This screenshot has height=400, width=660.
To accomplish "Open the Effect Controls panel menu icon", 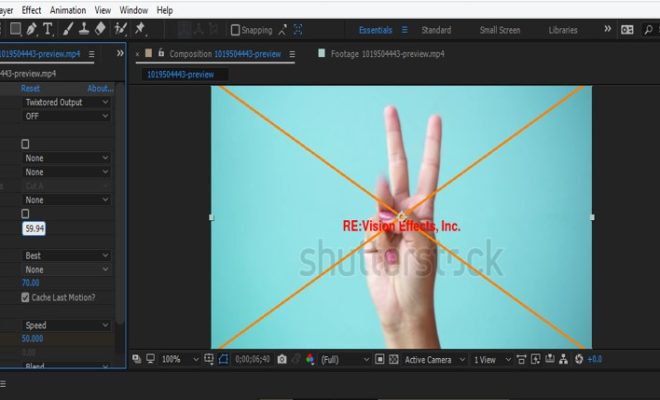I will 92,54.
